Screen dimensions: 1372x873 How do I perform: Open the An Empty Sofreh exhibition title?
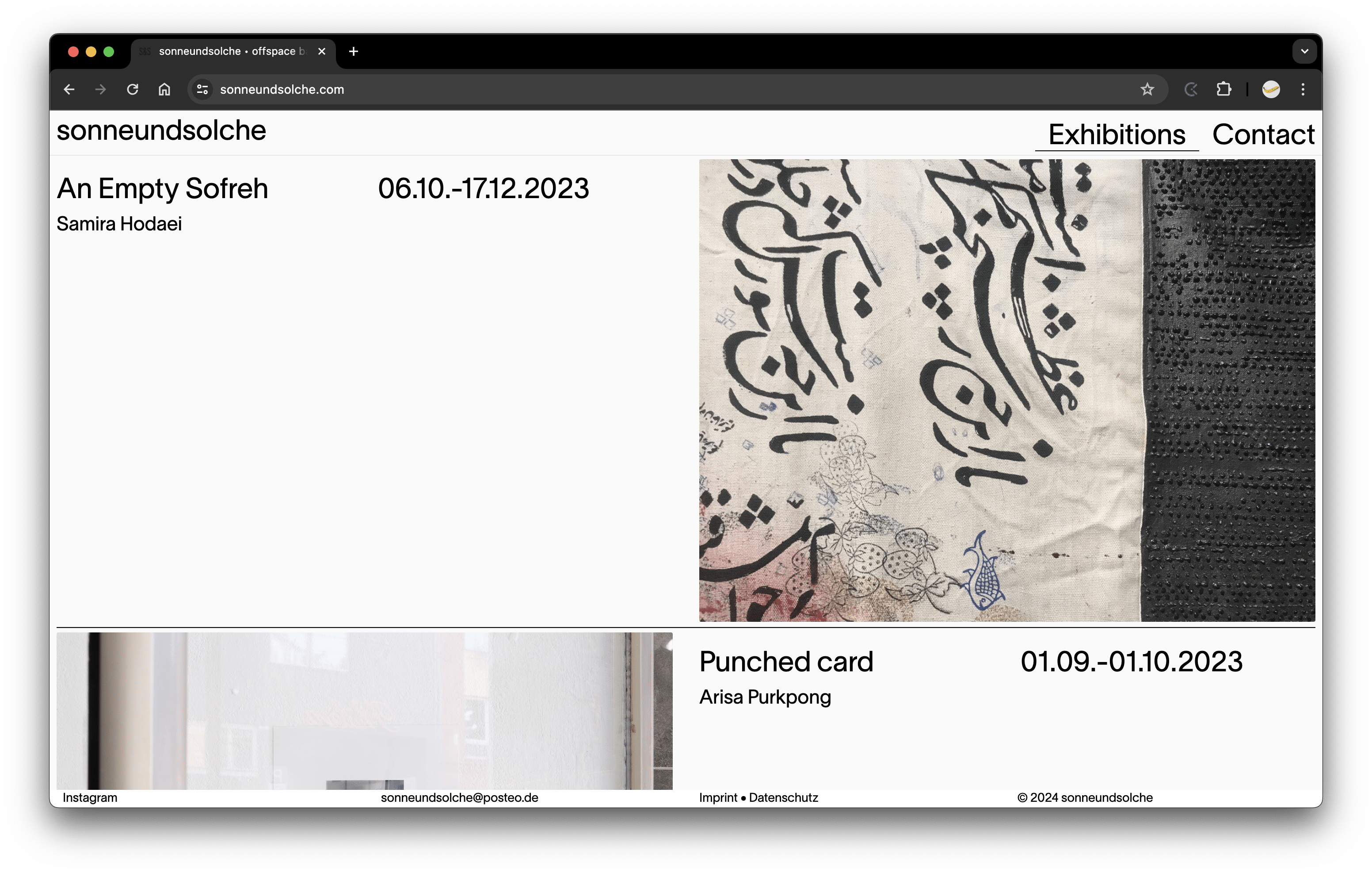click(162, 189)
